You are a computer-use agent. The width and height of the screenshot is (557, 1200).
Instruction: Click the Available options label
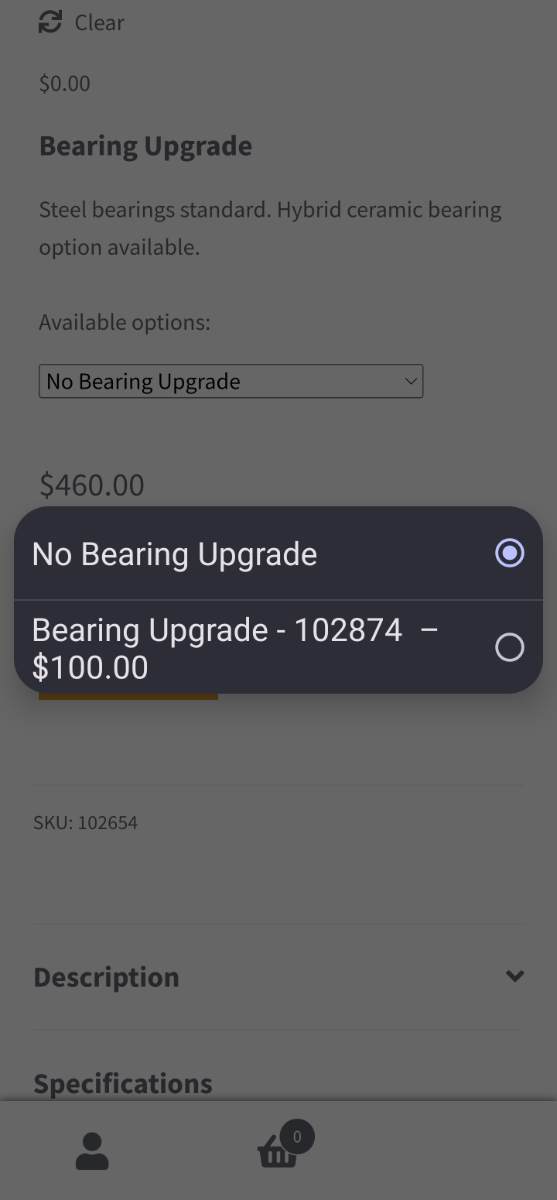pyautogui.click(x=125, y=322)
